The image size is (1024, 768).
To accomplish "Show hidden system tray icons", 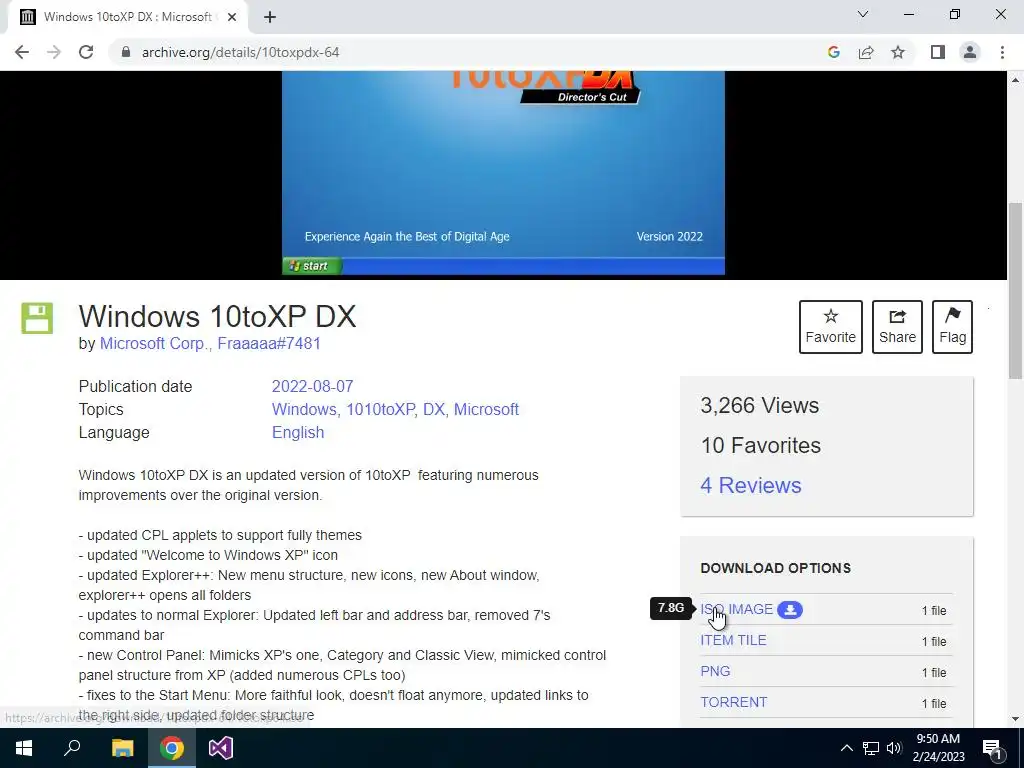I will click(x=846, y=748).
